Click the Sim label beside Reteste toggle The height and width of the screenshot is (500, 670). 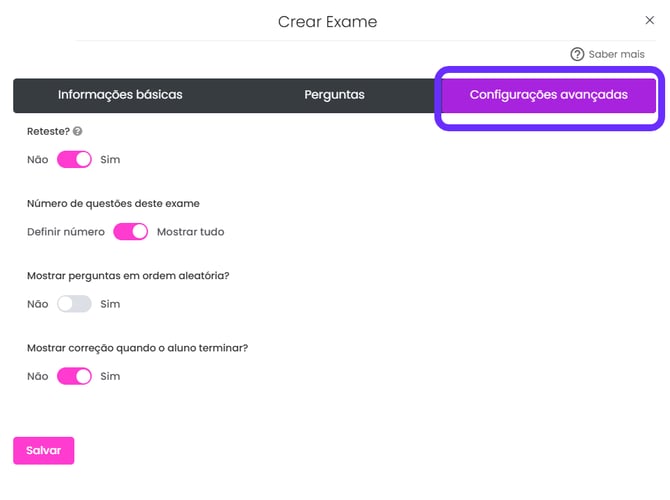tap(110, 159)
